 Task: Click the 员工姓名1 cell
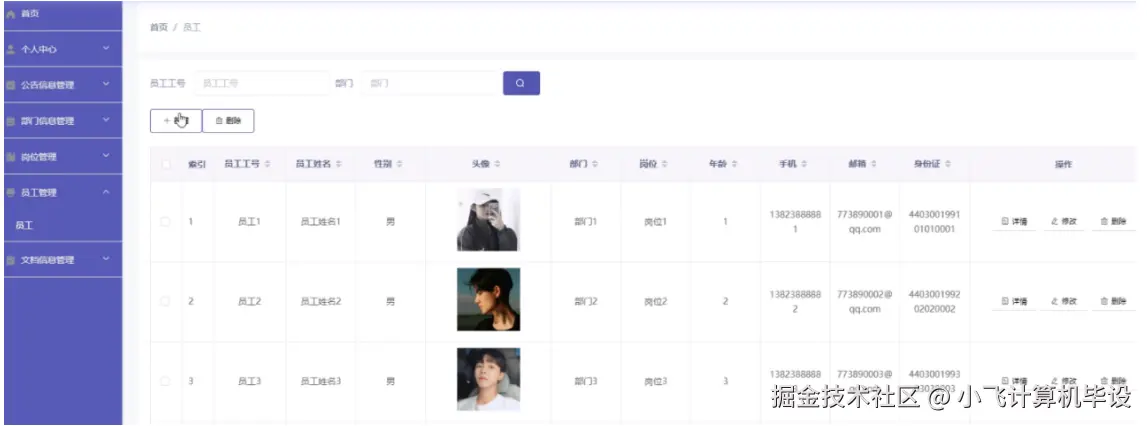click(x=320, y=221)
